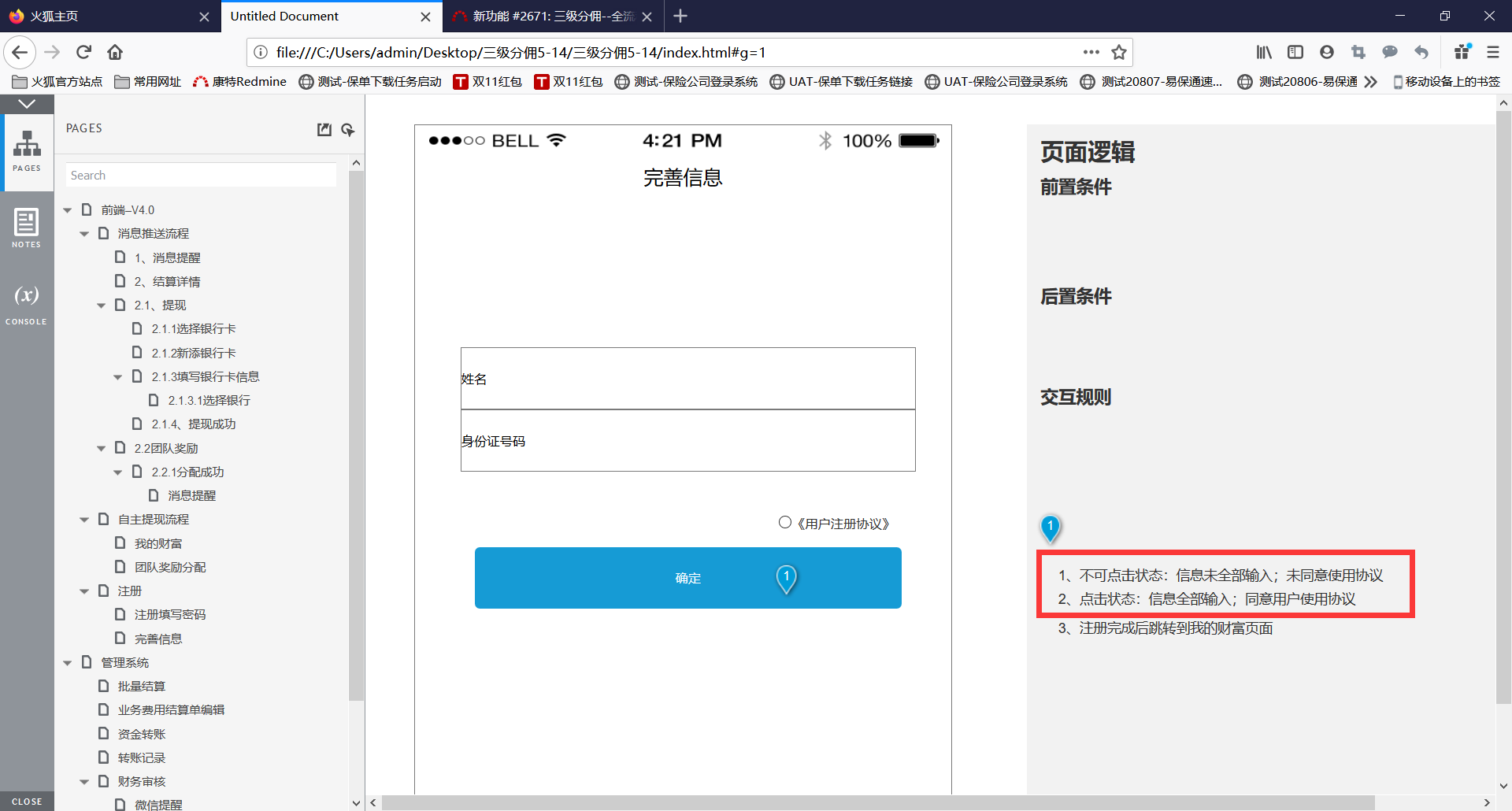Click the open-in-new-window icon in Pages header
This screenshot has height=811, width=1512.
tap(324, 129)
